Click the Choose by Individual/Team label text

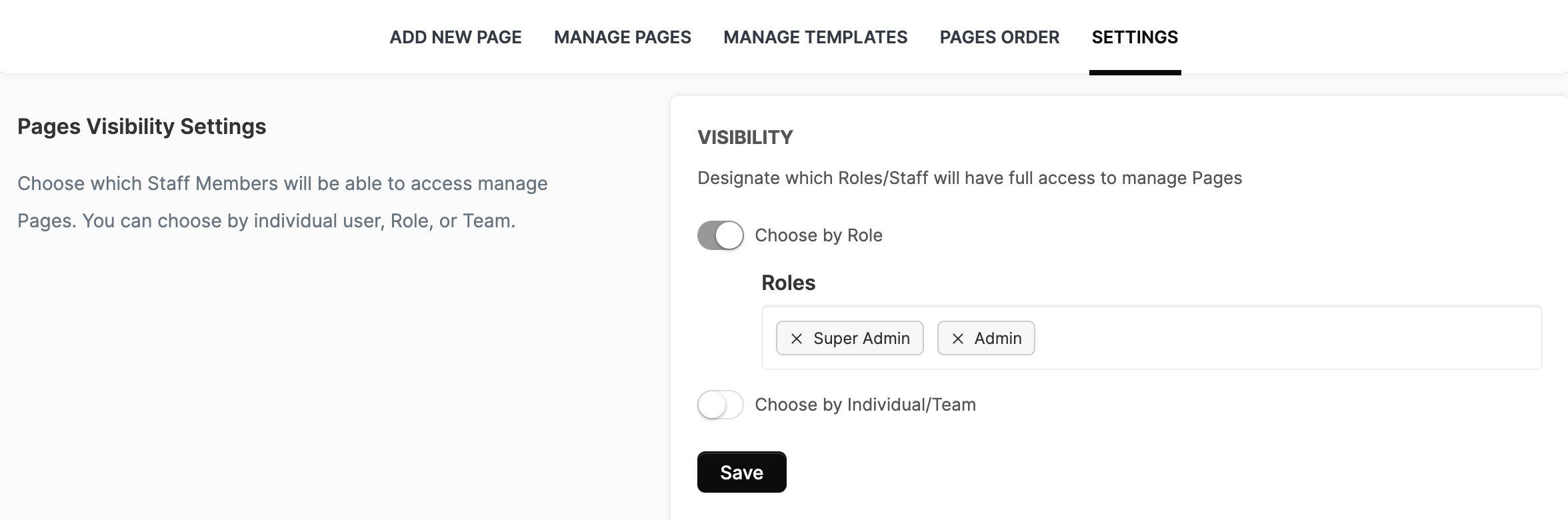[x=865, y=405]
